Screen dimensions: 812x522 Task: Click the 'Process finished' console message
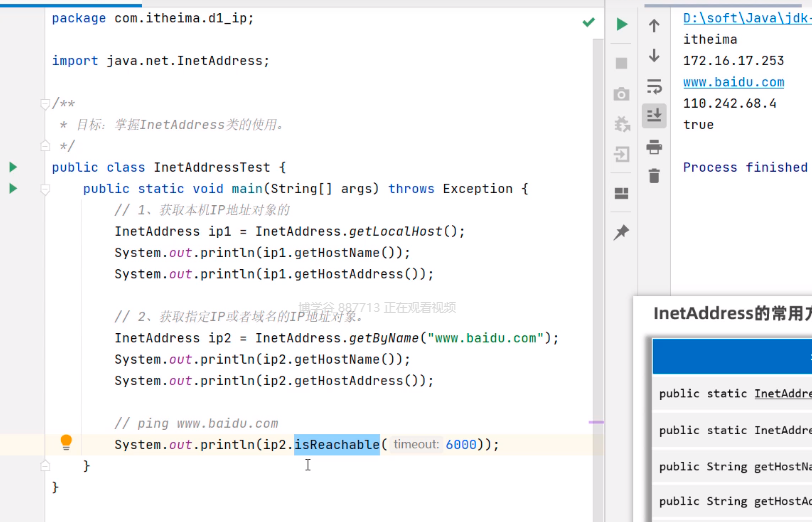(745, 167)
